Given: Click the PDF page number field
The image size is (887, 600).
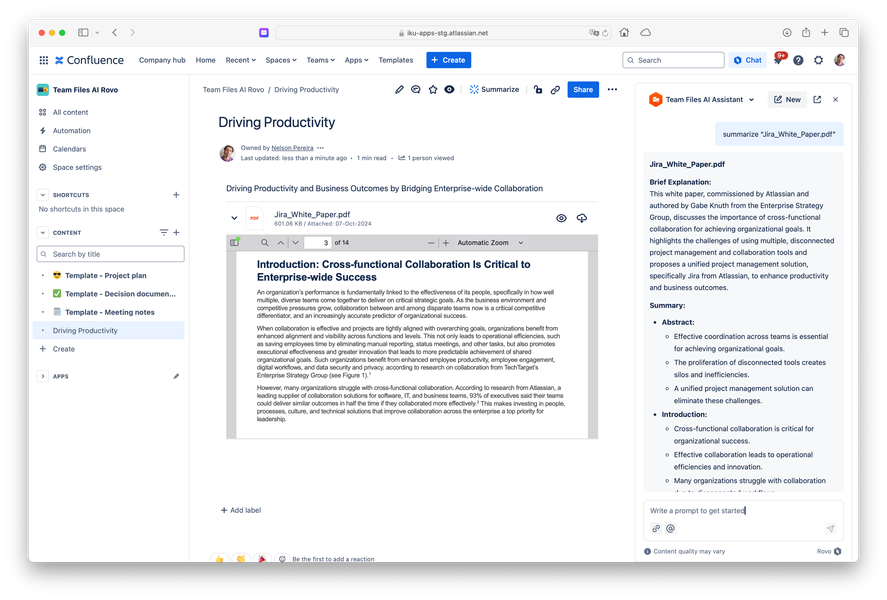Looking at the screenshot, I should 318,243.
